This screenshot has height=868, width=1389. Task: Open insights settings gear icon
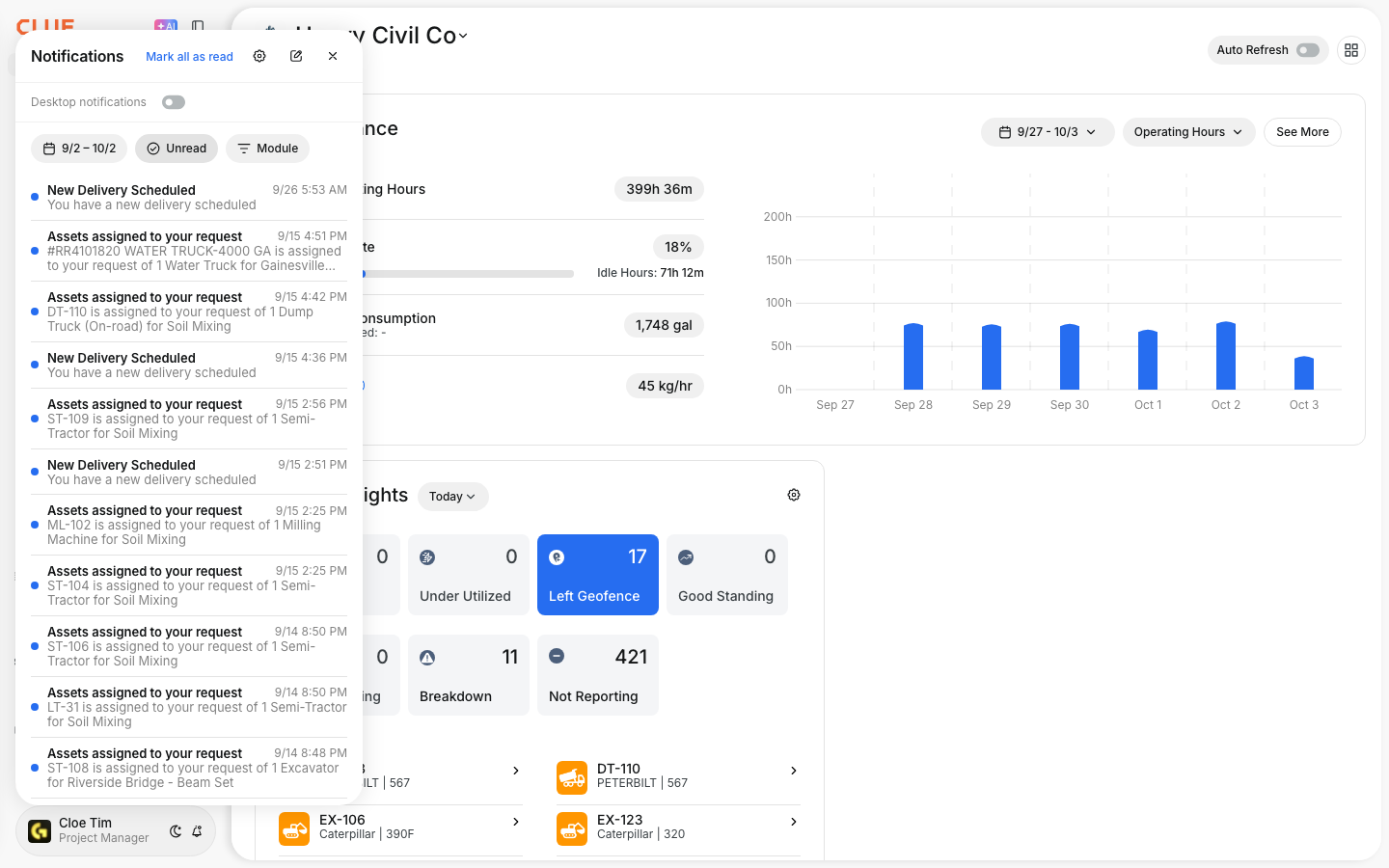click(x=794, y=495)
